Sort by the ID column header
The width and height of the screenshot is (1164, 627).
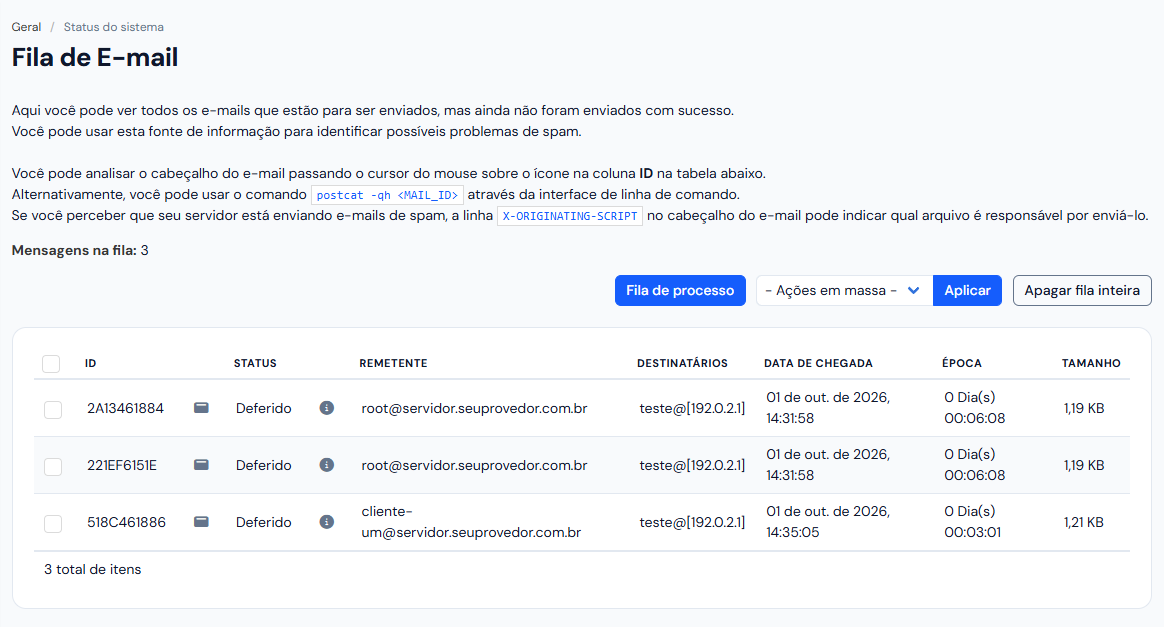(91, 364)
